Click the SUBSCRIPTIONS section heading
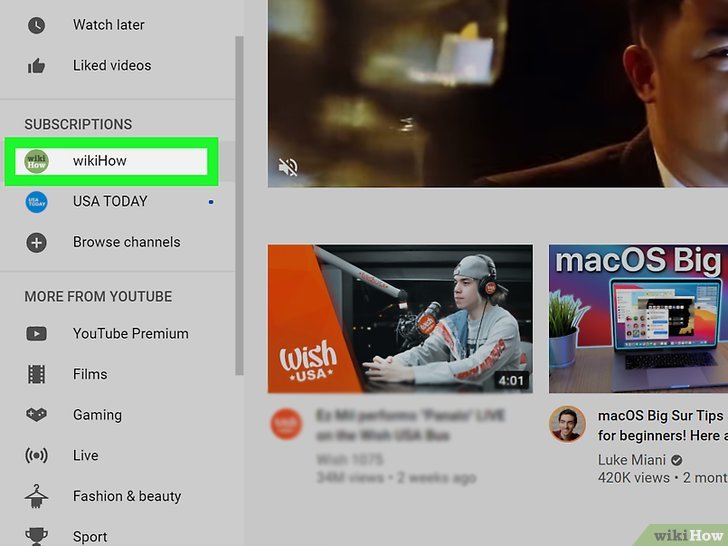728x546 pixels. coord(78,124)
